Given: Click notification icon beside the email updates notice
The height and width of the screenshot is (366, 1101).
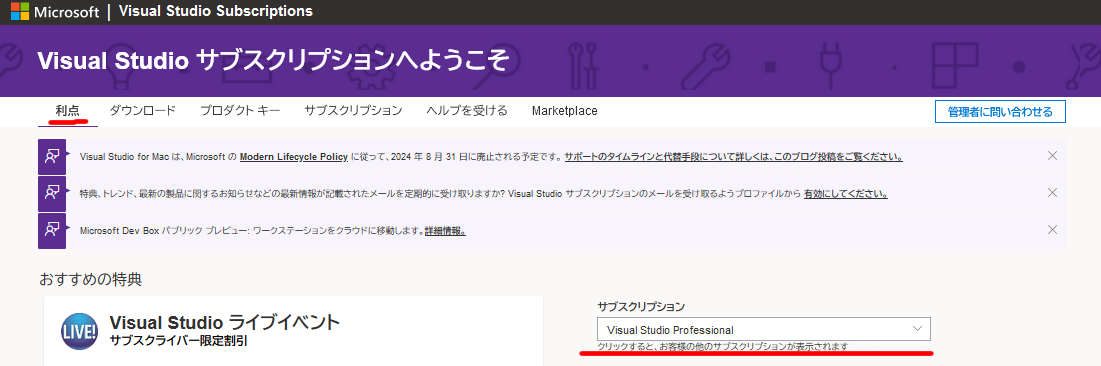Looking at the screenshot, I should 52,193.
